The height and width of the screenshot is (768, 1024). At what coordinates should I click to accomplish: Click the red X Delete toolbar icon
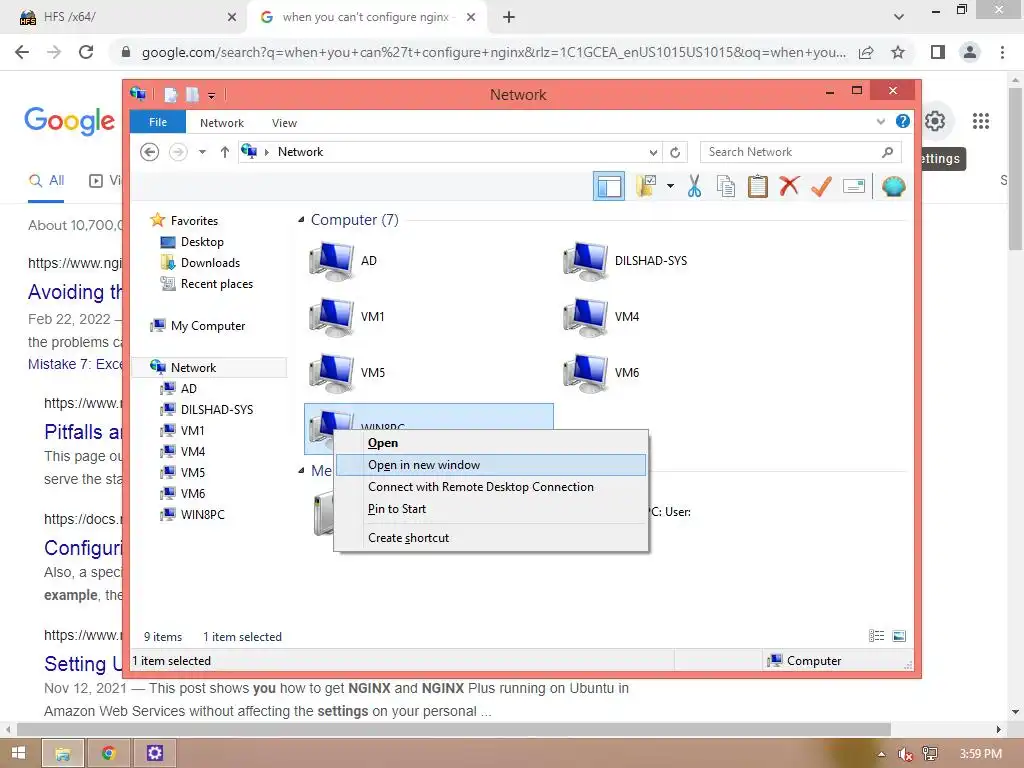pyautogui.click(x=789, y=186)
